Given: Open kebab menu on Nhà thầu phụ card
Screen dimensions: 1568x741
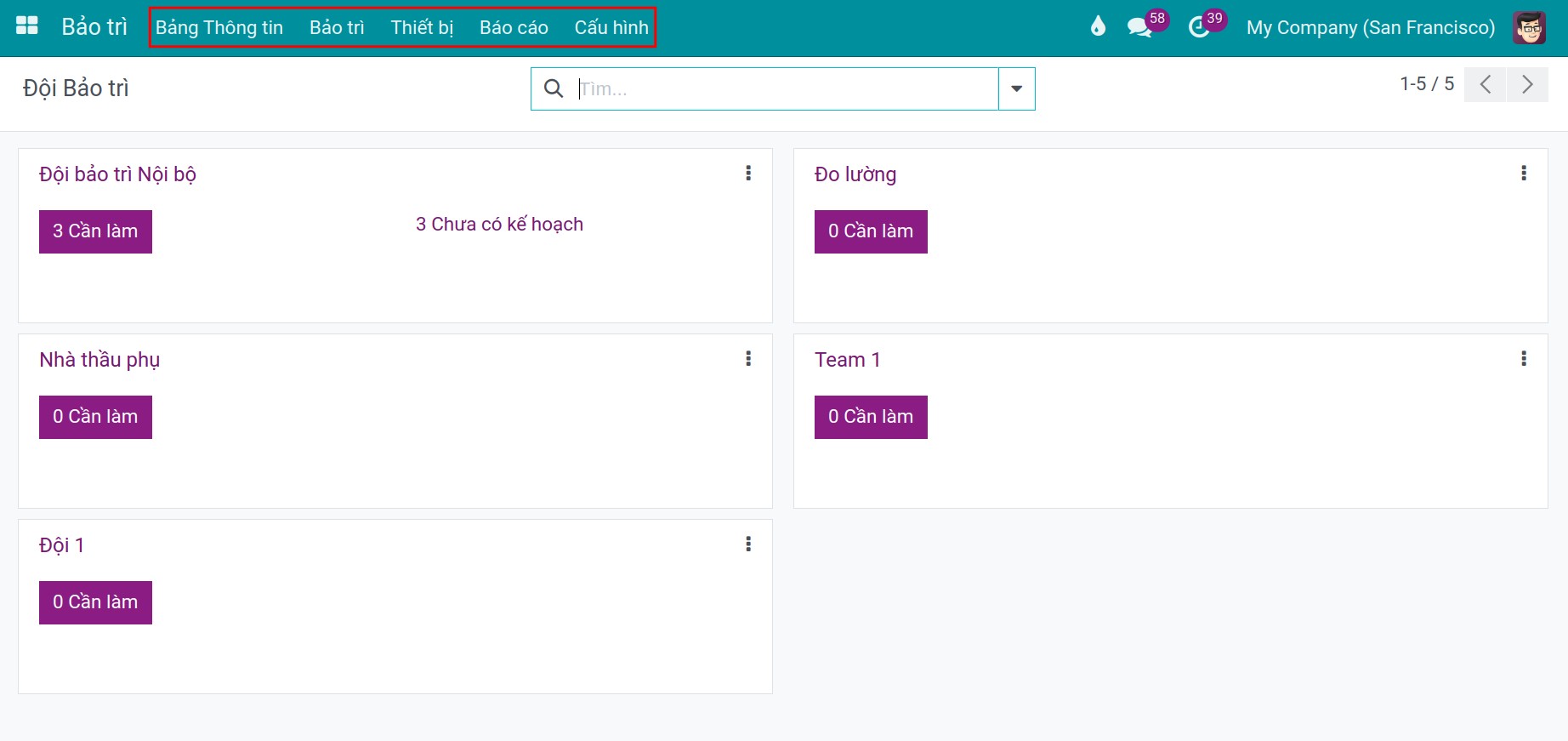Looking at the screenshot, I should 748,359.
